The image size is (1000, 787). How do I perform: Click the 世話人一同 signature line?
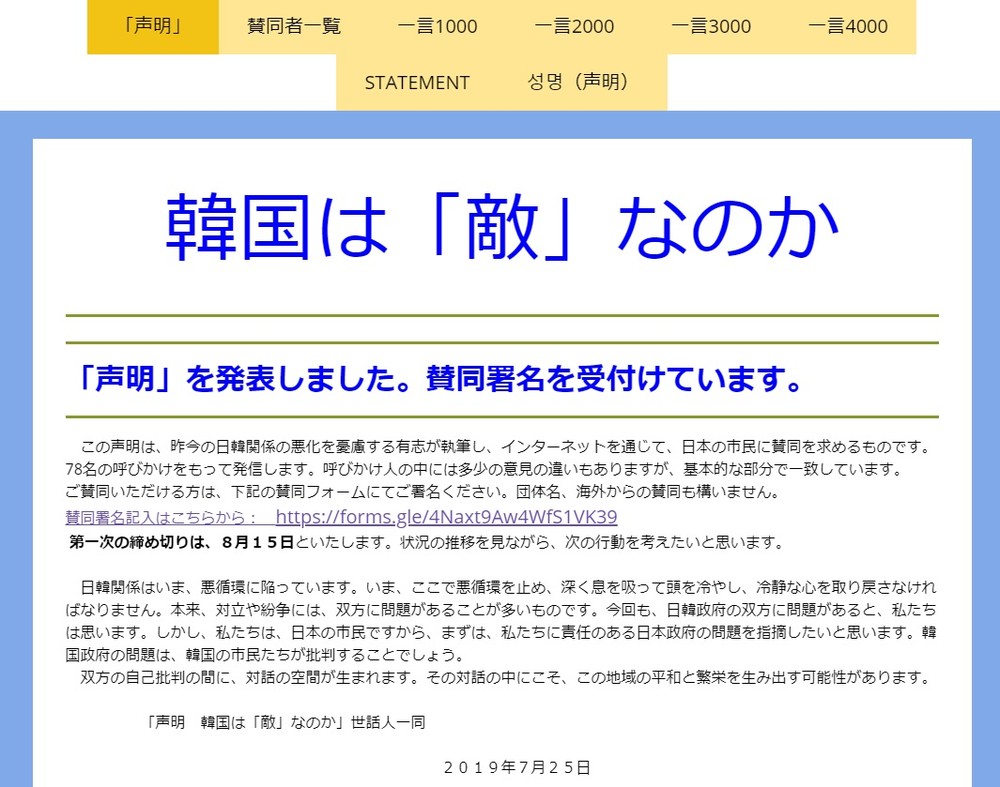pos(285,722)
